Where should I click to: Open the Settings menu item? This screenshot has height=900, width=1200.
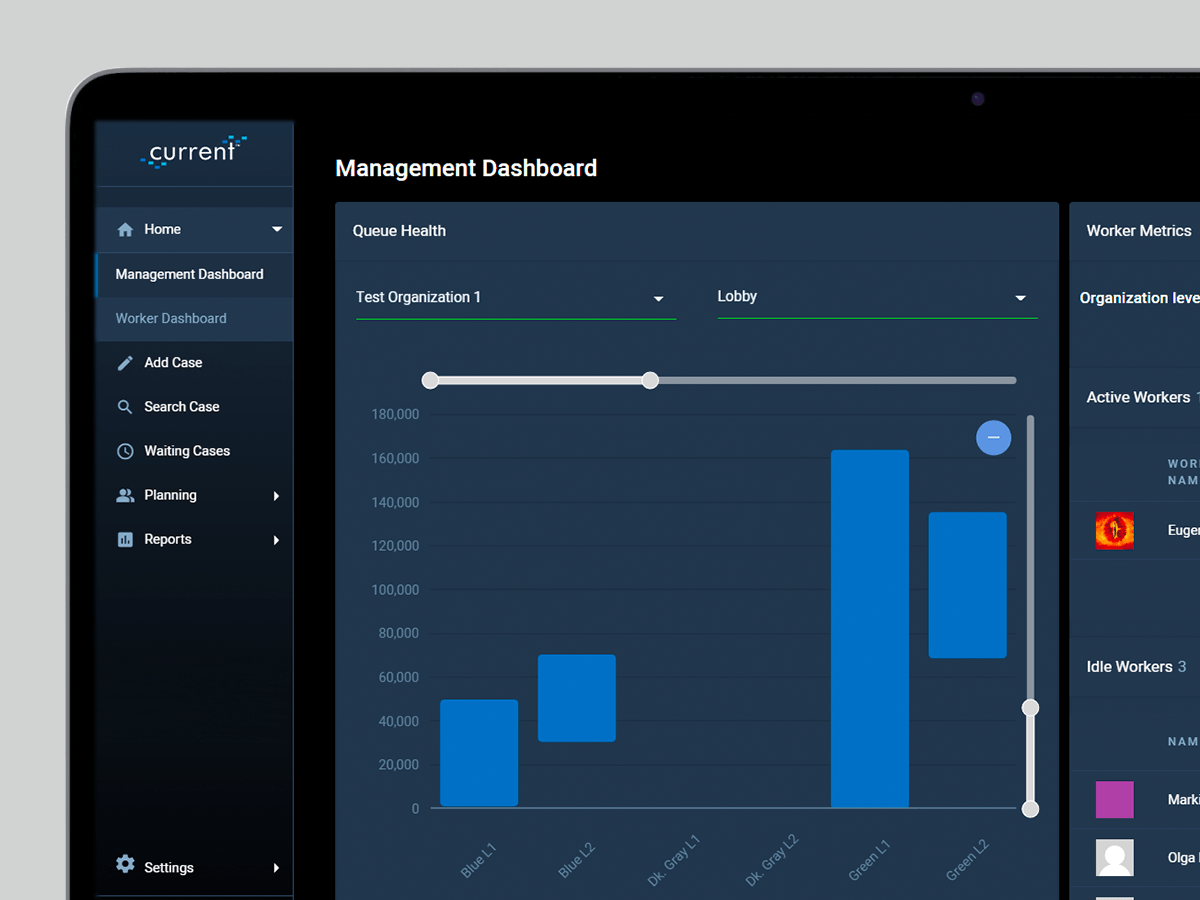click(x=194, y=867)
